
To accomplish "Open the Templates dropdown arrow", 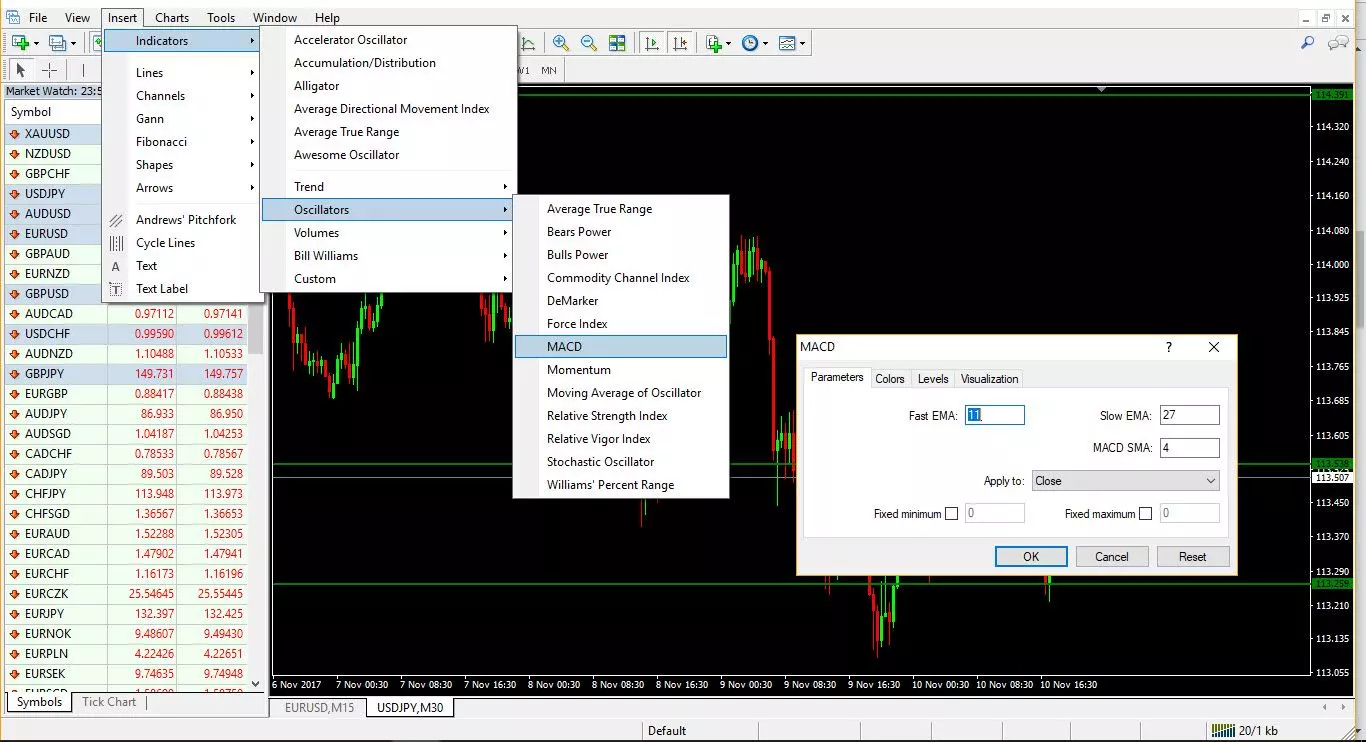I will click(802, 43).
